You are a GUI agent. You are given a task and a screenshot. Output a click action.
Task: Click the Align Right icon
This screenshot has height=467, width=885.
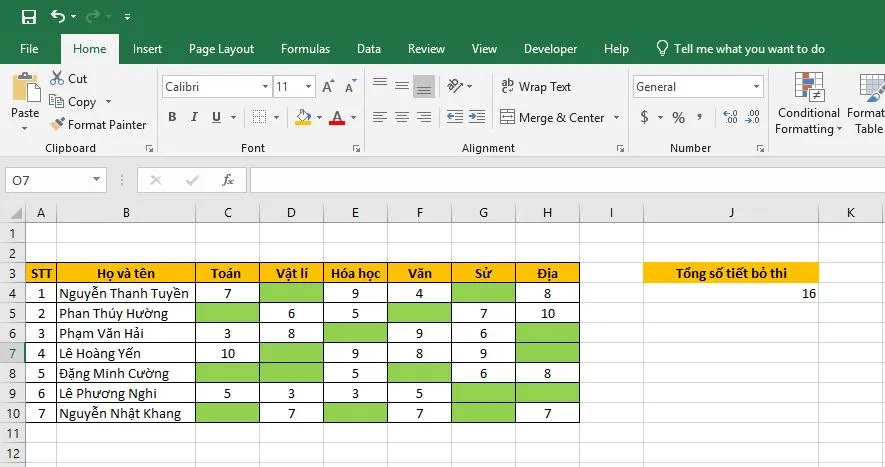click(x=424, y=117)
